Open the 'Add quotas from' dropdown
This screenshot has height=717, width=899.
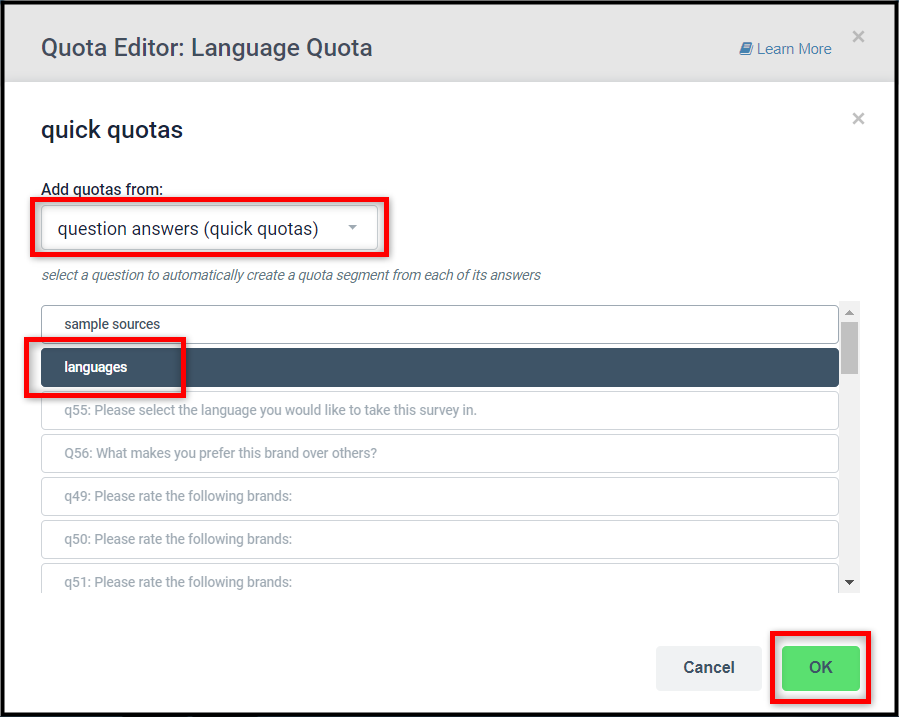pyautogui.click(x=209, y=228)
